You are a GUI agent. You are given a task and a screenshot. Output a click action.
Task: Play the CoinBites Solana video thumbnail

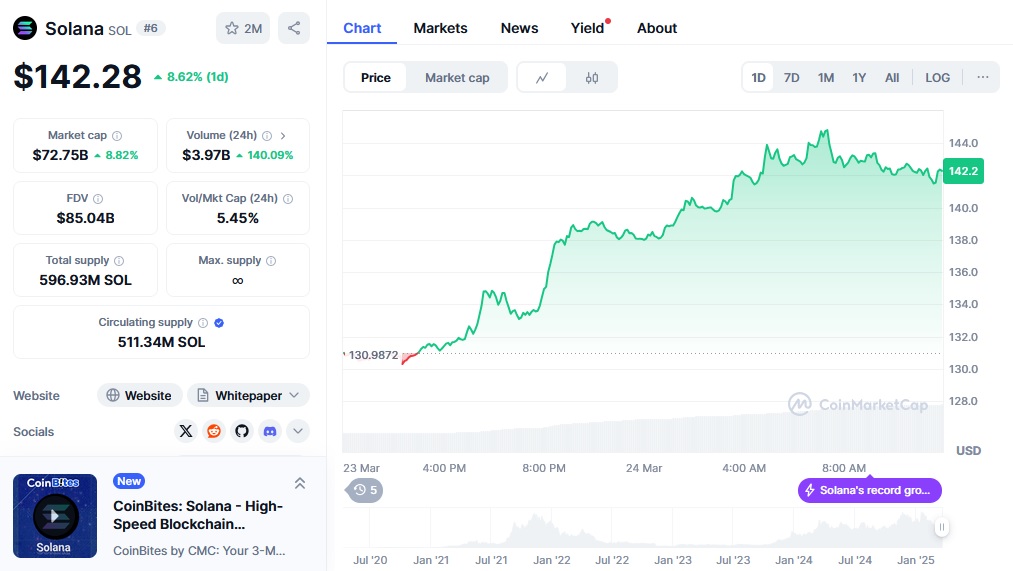55,516
